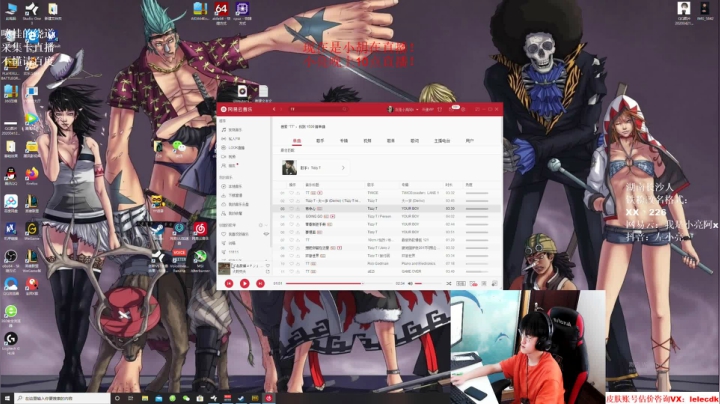Switch to the 歌单 tab
Viewport: 720px width, 404px height.
391,141
